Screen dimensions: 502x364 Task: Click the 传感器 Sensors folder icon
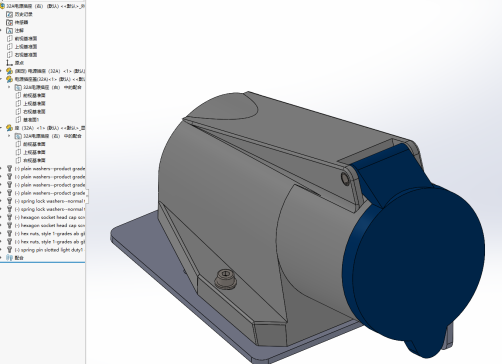pos(10,22)
